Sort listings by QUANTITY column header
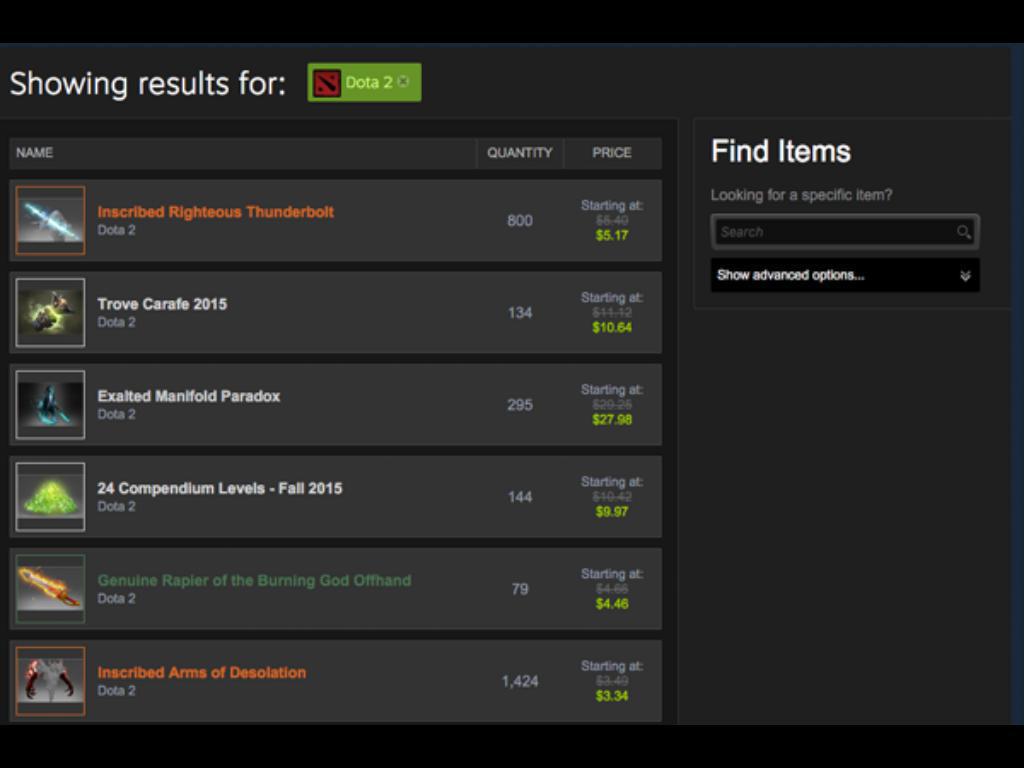This screenshot has height=768, width=1024. [x=519, y=153]
